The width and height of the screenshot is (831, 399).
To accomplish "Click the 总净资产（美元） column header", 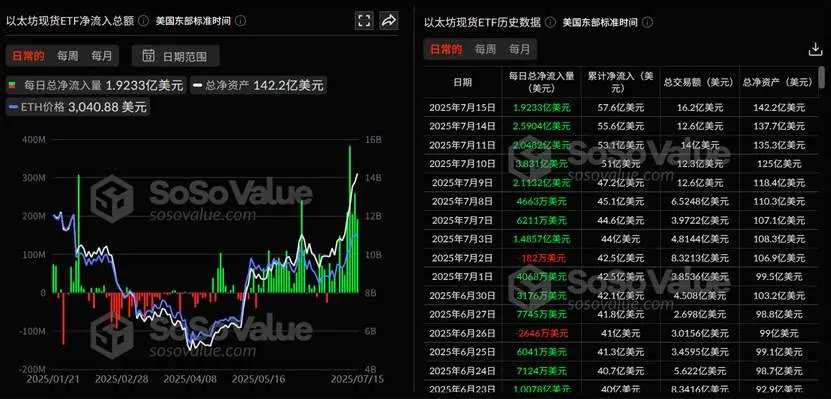I will point(777,82).
